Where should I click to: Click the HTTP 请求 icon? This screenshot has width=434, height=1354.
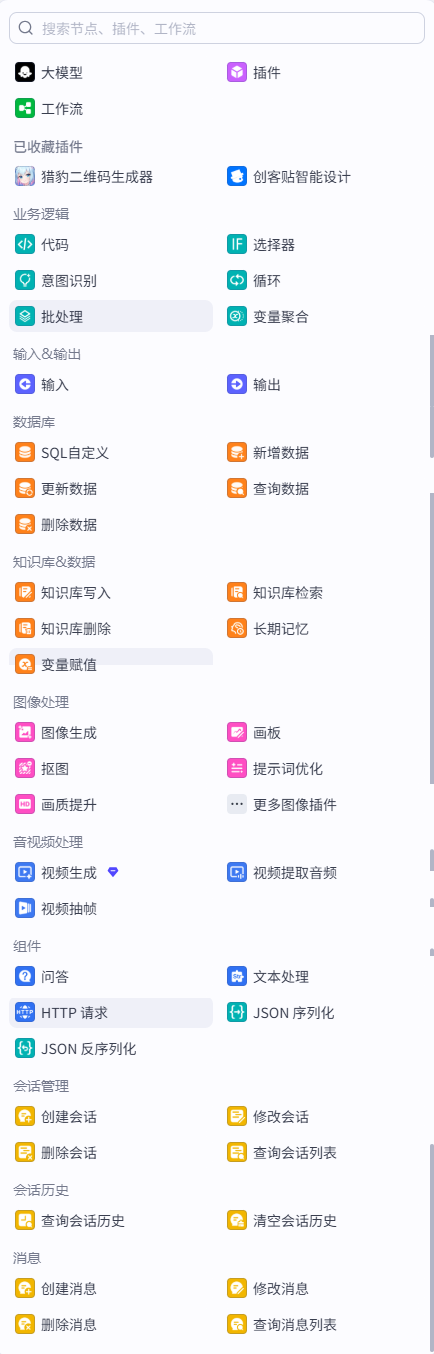click(25, 1012)
